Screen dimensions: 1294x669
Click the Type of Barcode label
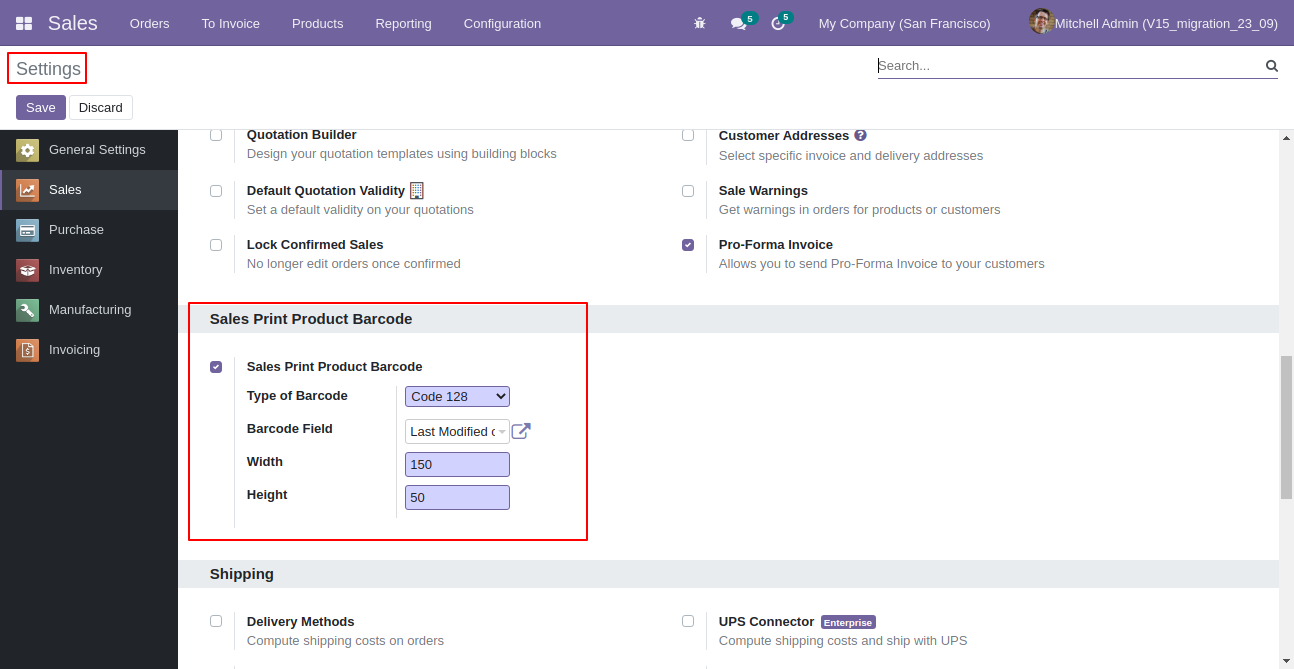[297, 396]
